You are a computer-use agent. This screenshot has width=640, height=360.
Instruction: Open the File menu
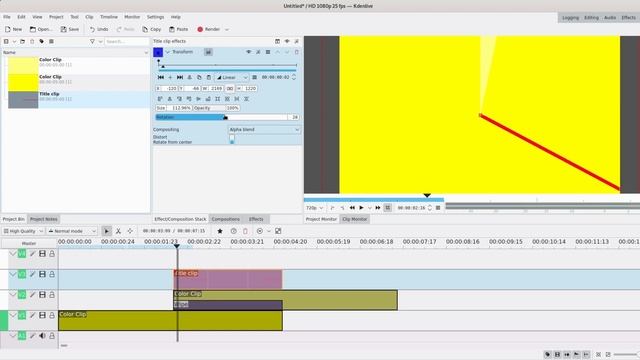pos(7,17)
